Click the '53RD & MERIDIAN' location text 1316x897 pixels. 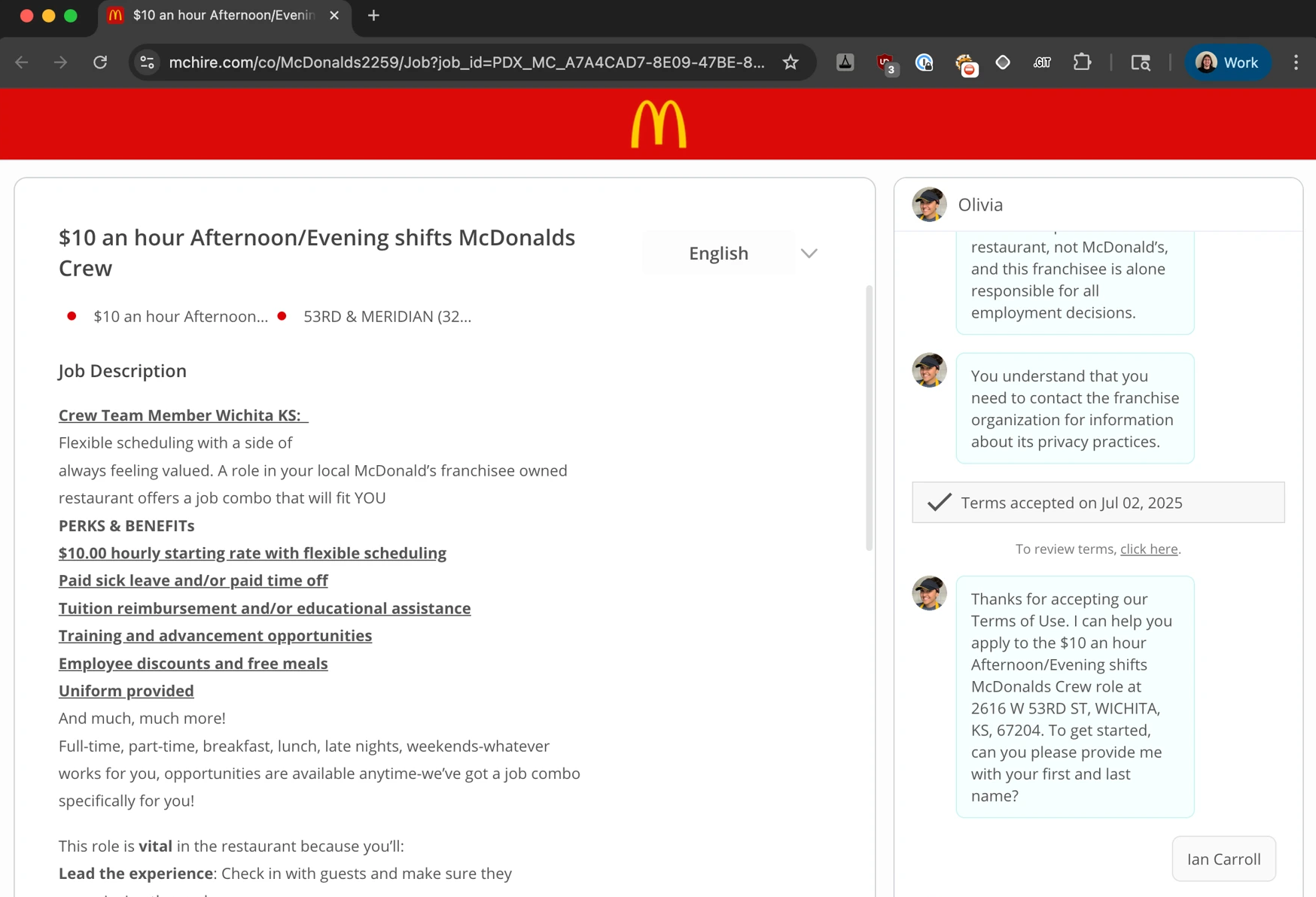point(387,317)
